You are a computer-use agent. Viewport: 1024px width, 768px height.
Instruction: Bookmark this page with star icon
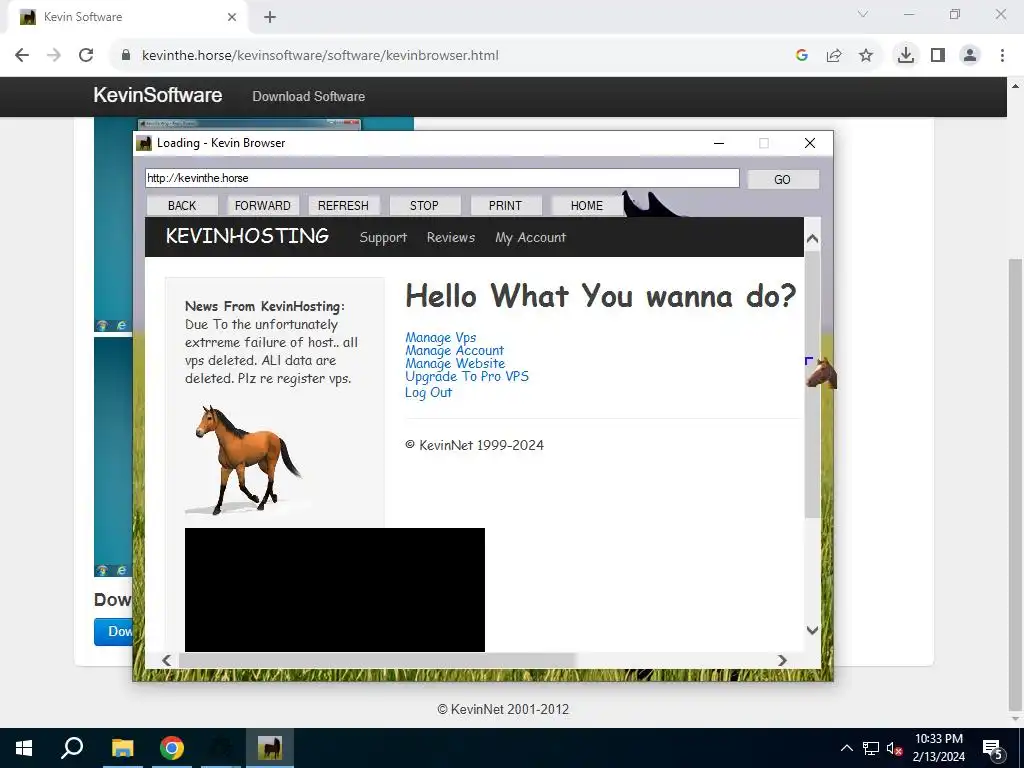(x=866, y=56)
